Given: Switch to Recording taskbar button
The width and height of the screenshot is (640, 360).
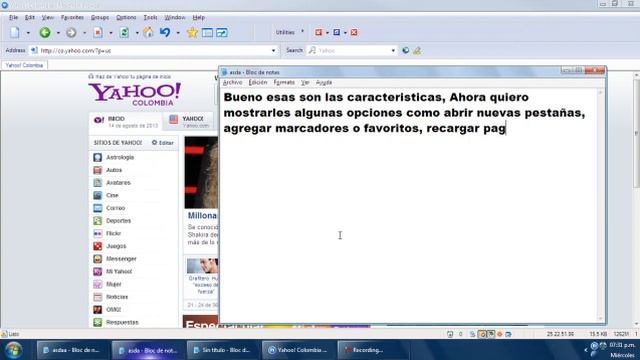Looking at the screenshot, I should point(373,350).
